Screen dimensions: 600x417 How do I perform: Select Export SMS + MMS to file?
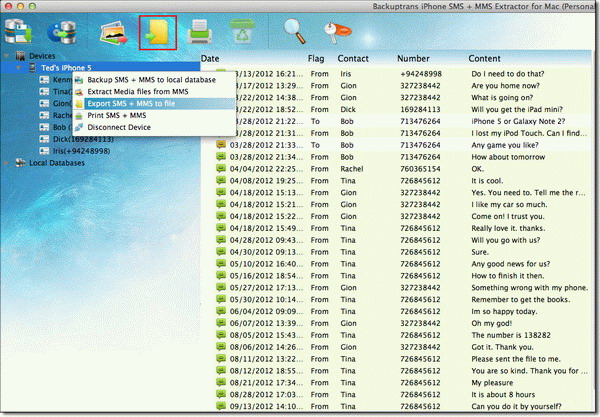coord(131,103)
